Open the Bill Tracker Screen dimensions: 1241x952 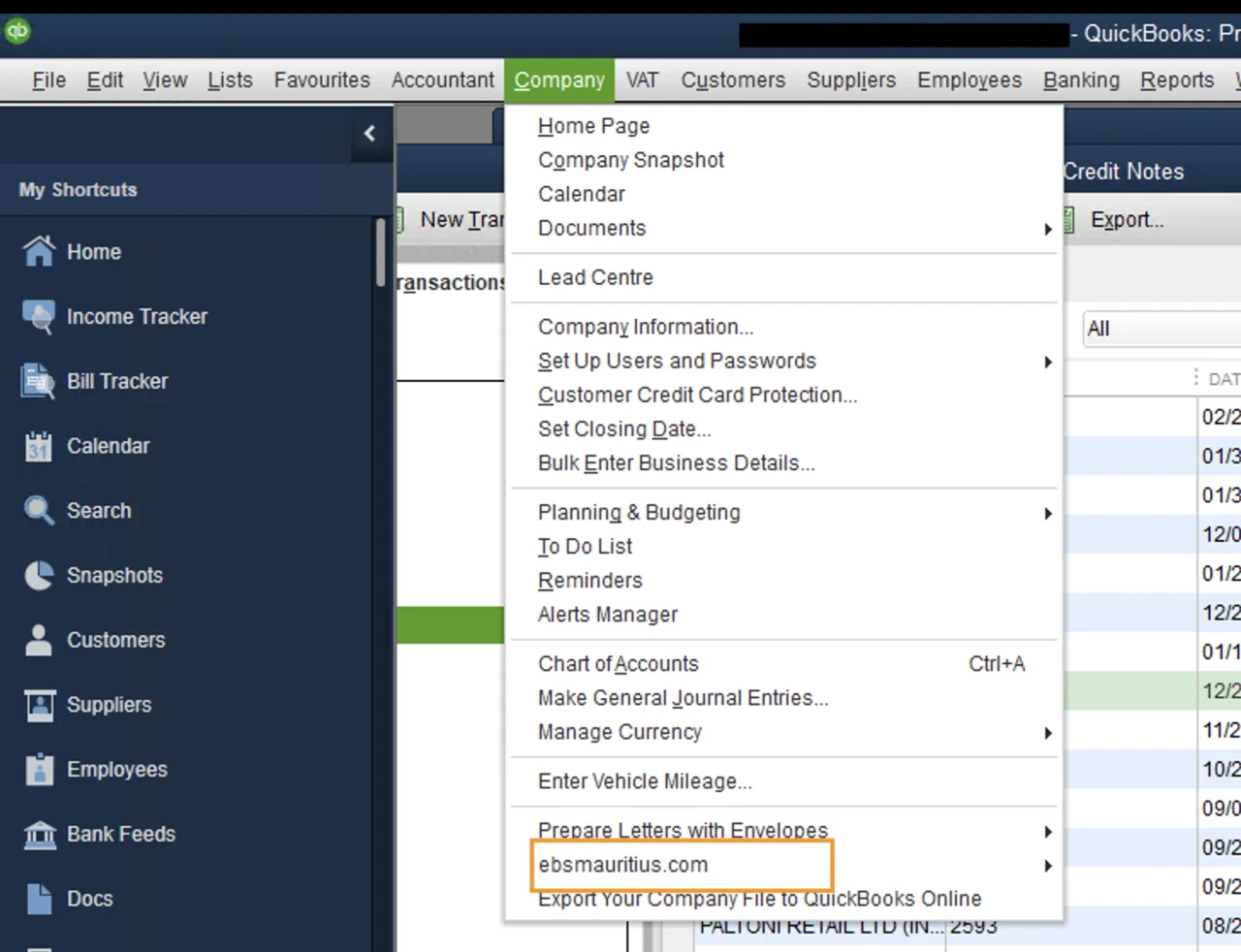[119, 381]
